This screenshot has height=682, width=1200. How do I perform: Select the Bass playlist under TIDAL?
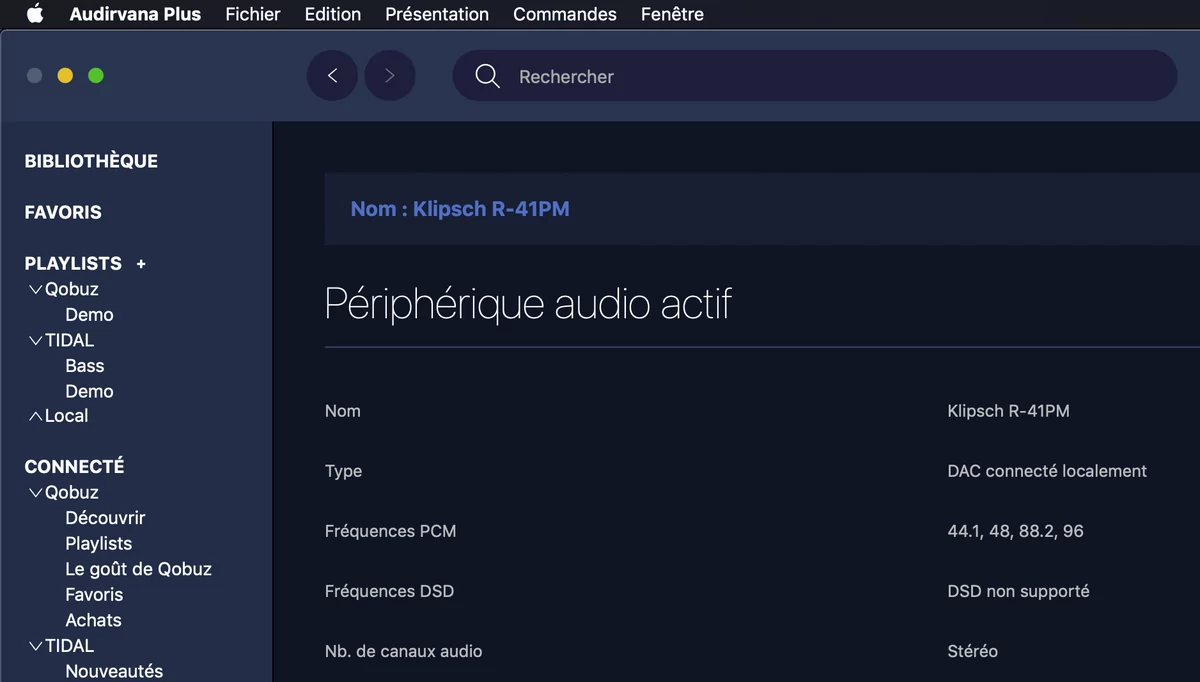[85, 366]
